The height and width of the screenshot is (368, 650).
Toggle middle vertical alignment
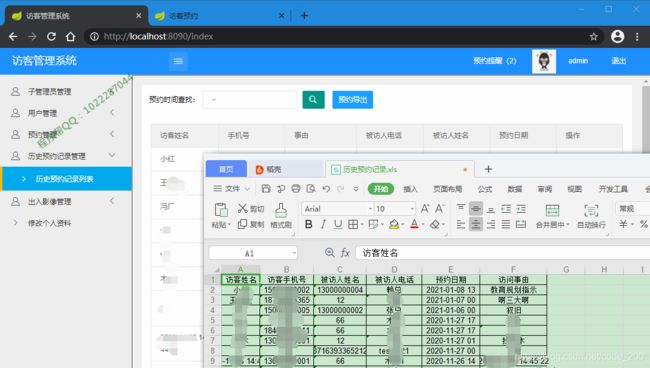(476, 208)
